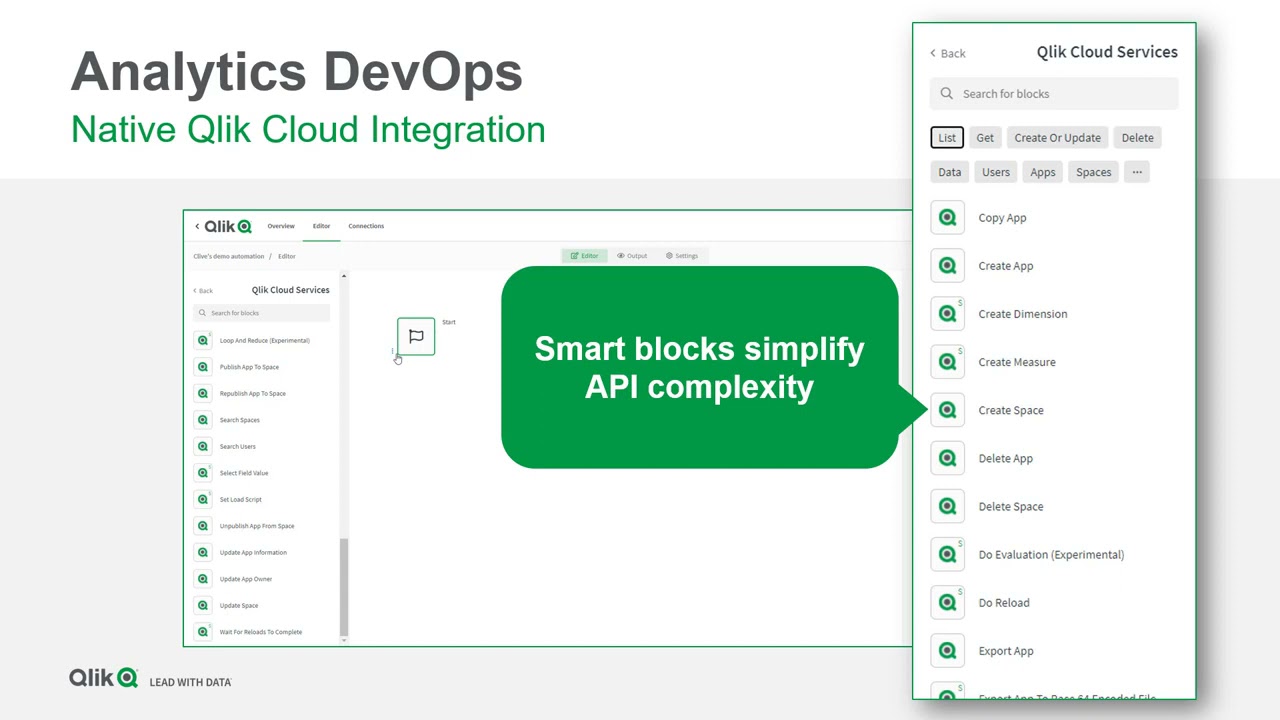
Task: Click the Create App block icon
Action: (947, 266)
